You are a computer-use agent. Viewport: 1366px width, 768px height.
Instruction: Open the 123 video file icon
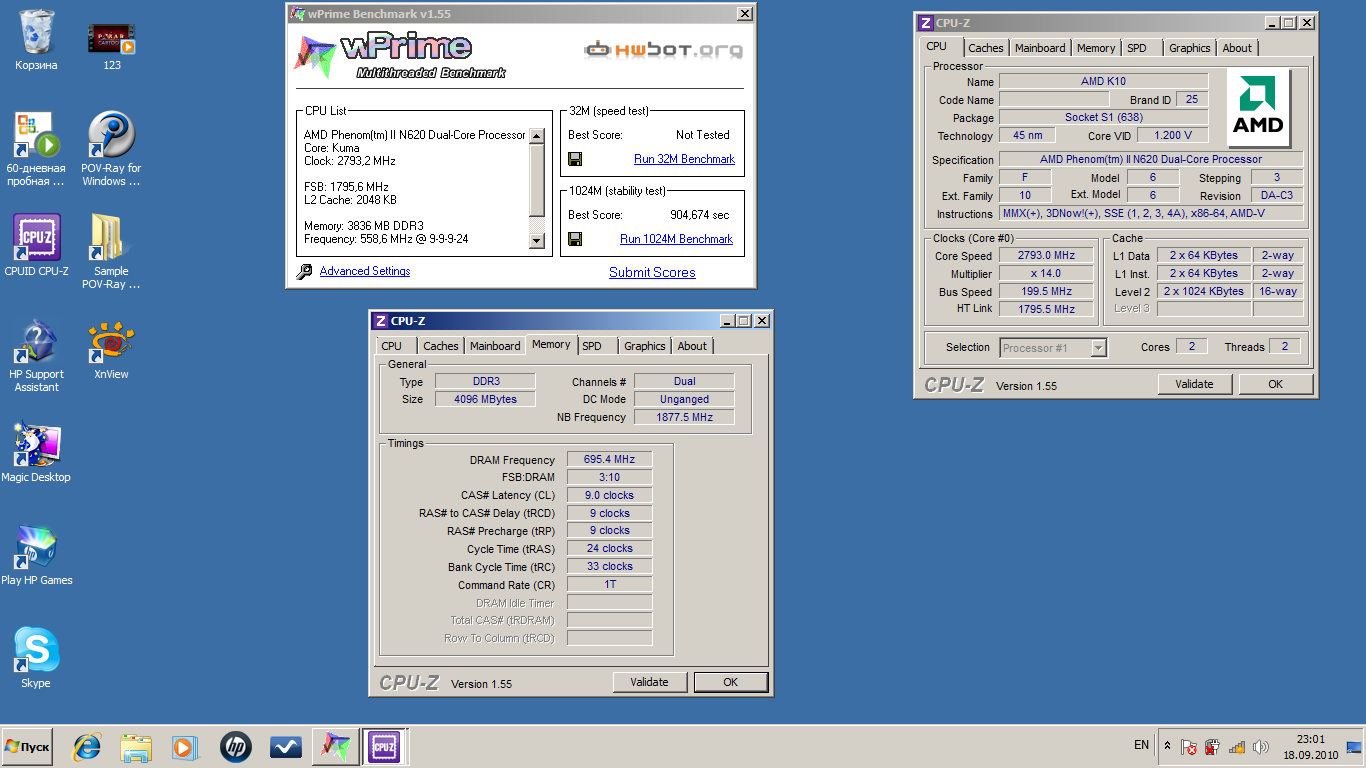pyautogui.click(x=111, y=47)
